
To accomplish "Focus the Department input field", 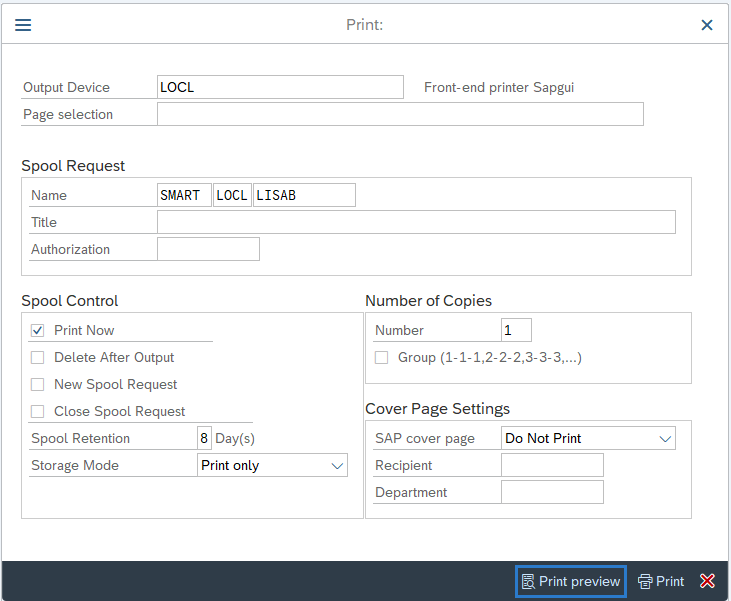I will 552,492.
